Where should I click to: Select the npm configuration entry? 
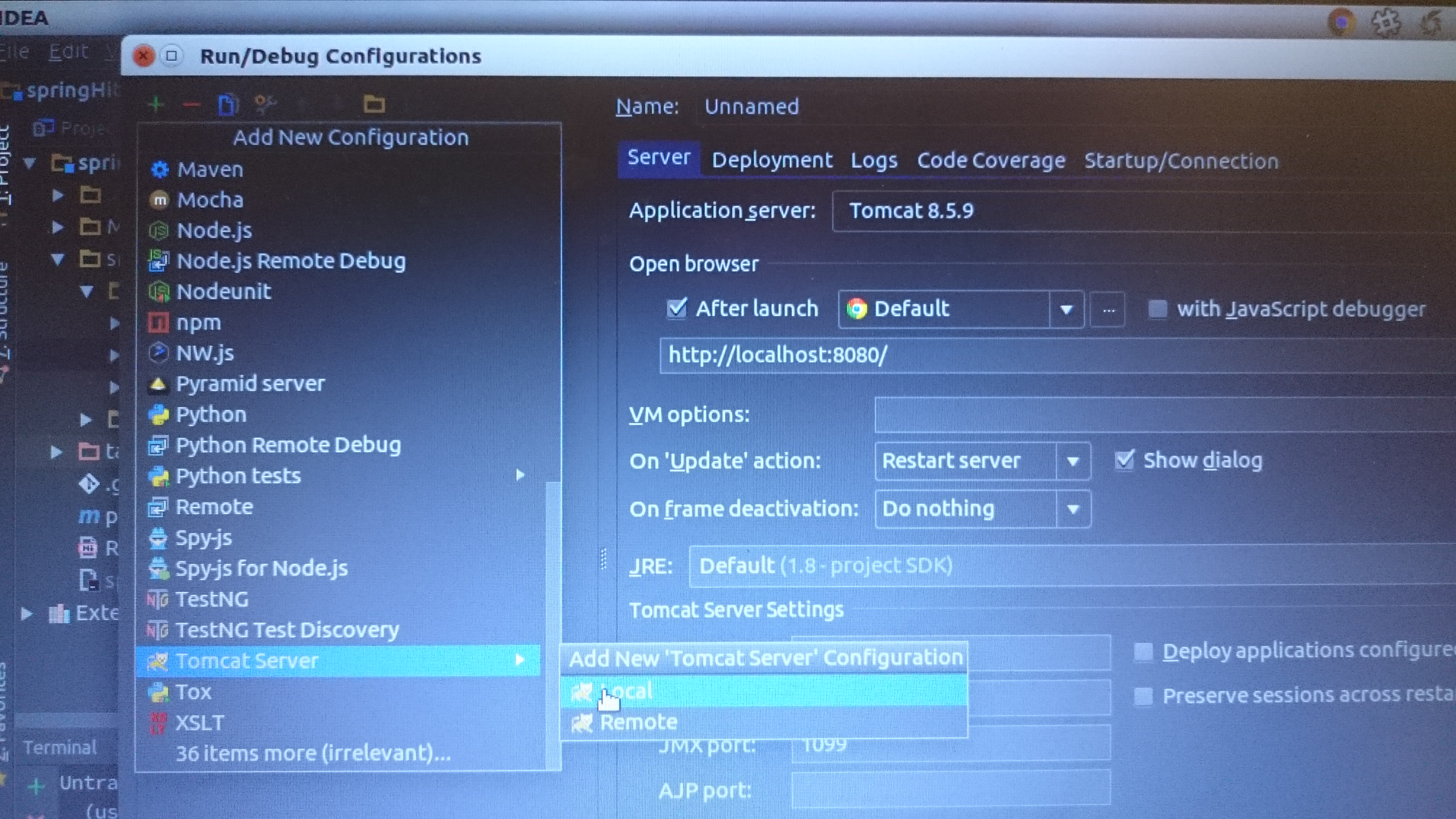tap(338, 323)
